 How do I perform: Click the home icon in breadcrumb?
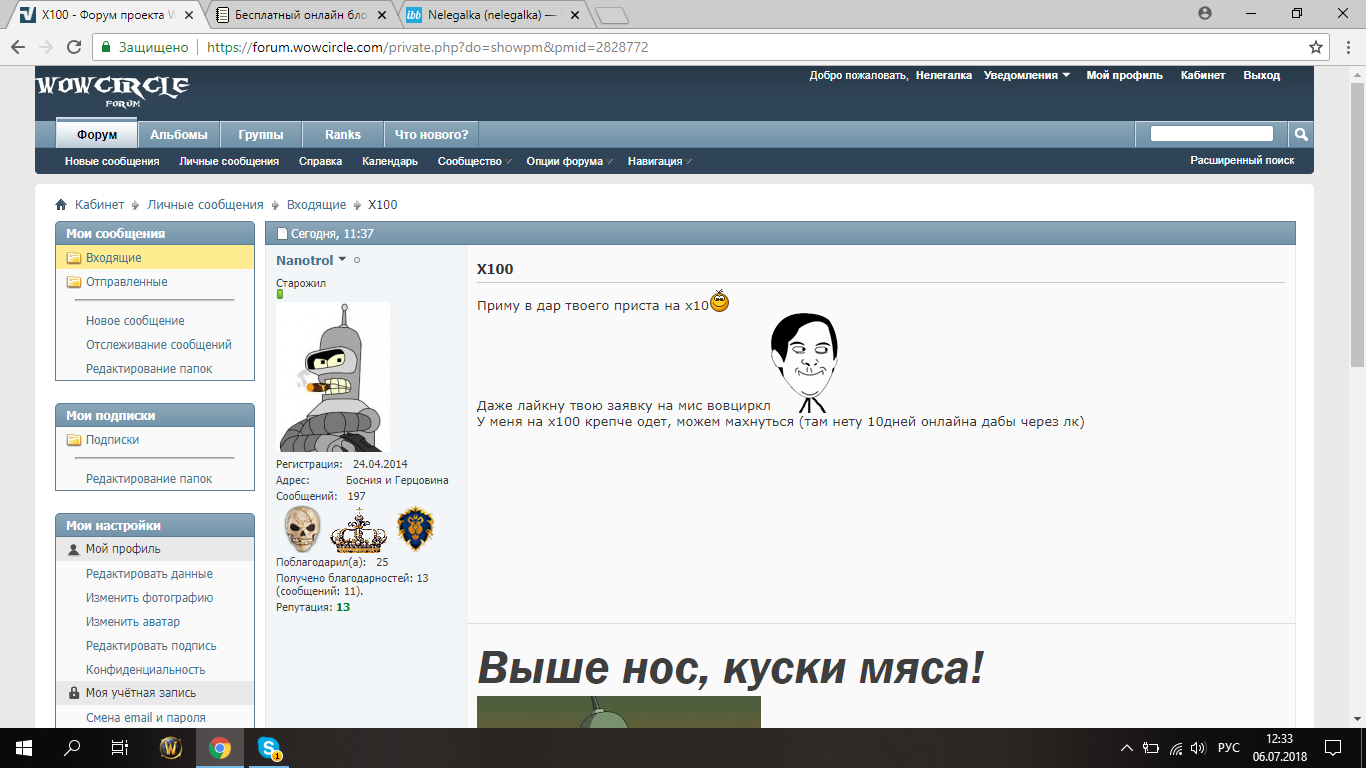click(61, 205)
